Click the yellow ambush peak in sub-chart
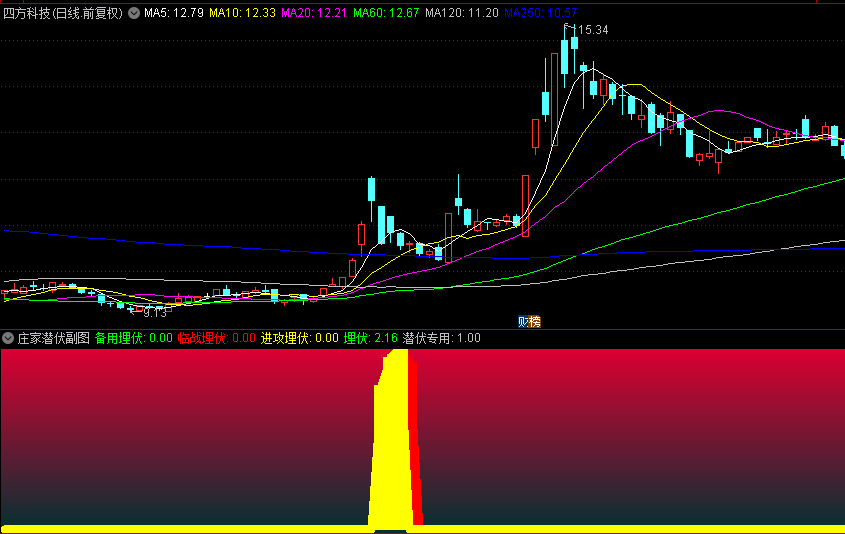This screenshot has width=845, height=534. tap(392, 439)
